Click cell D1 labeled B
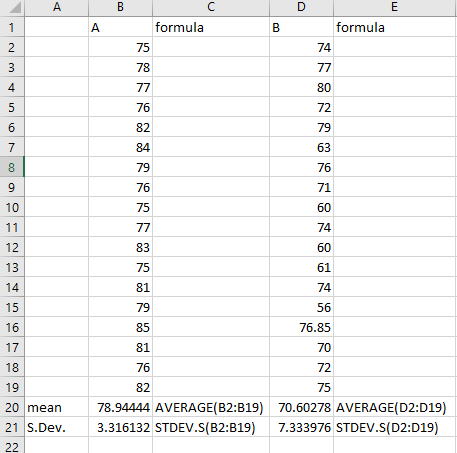 (301, 27)
